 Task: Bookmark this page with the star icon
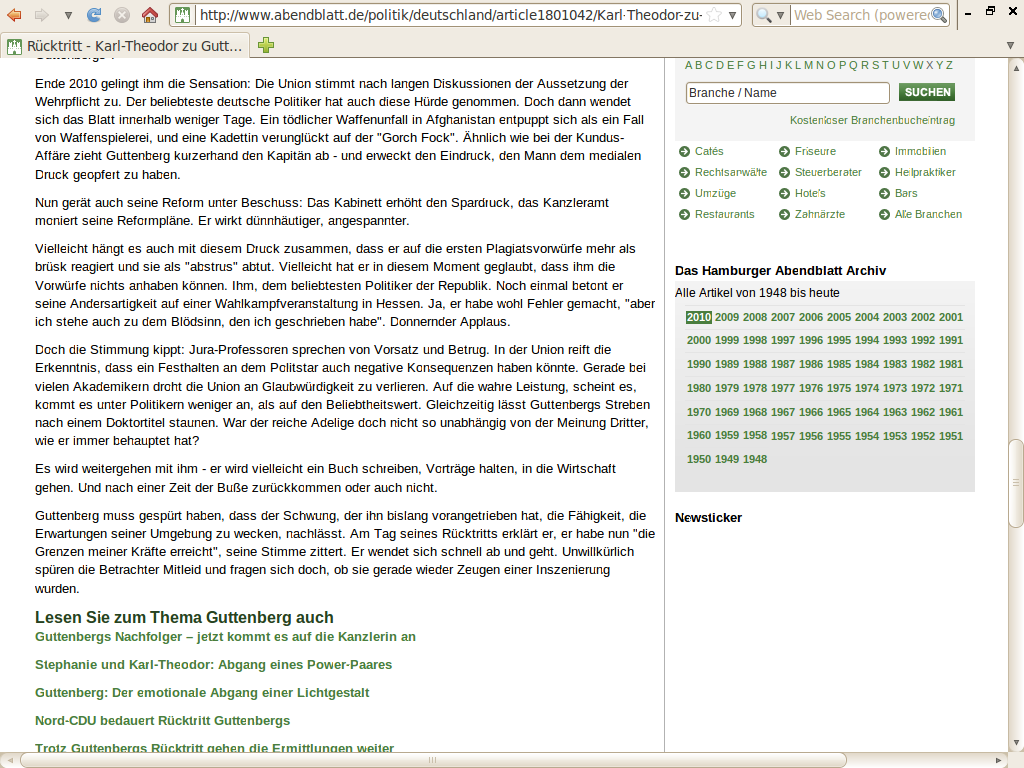[714, 15]
